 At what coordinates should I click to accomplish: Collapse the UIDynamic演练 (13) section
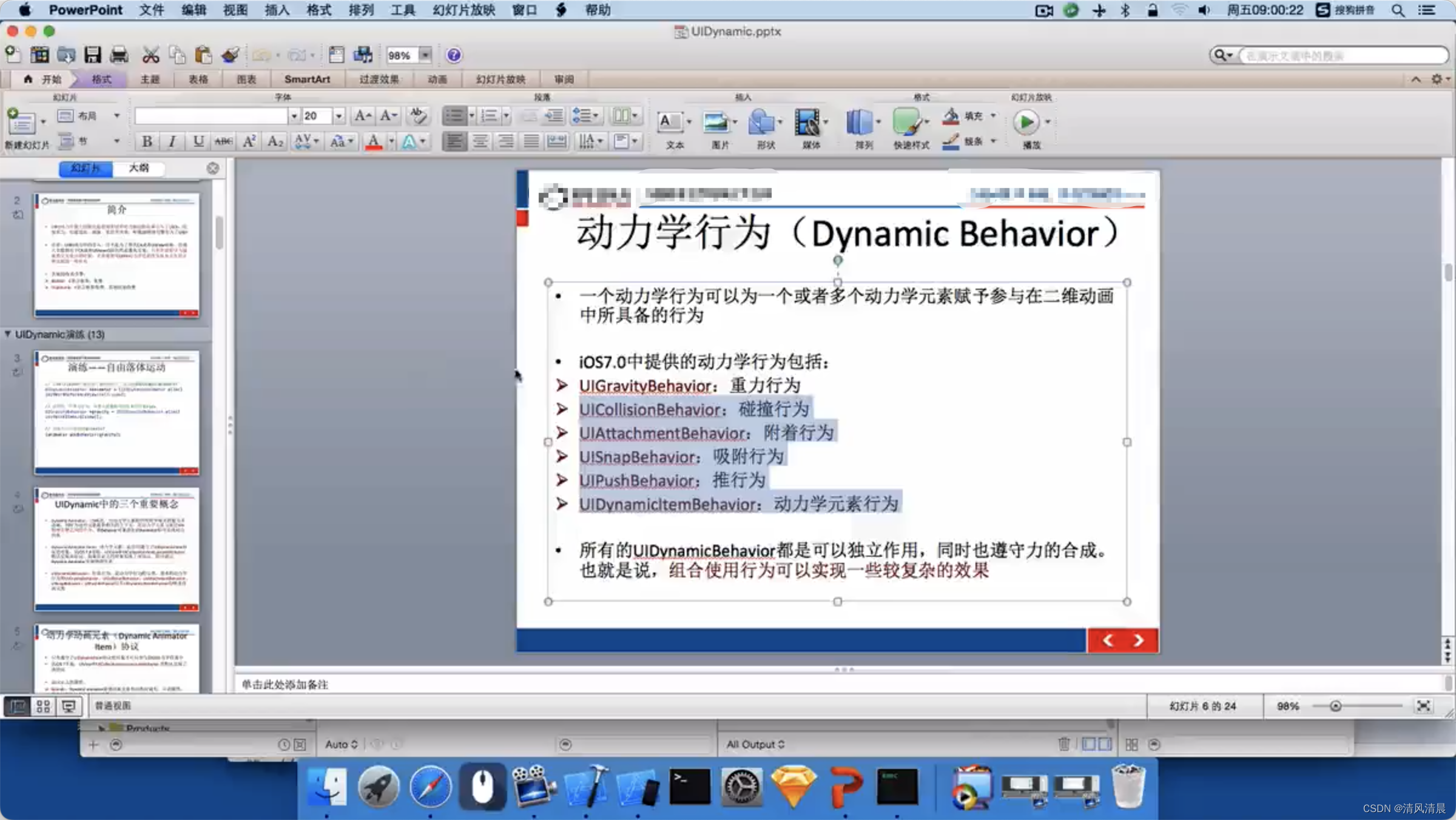7,334
